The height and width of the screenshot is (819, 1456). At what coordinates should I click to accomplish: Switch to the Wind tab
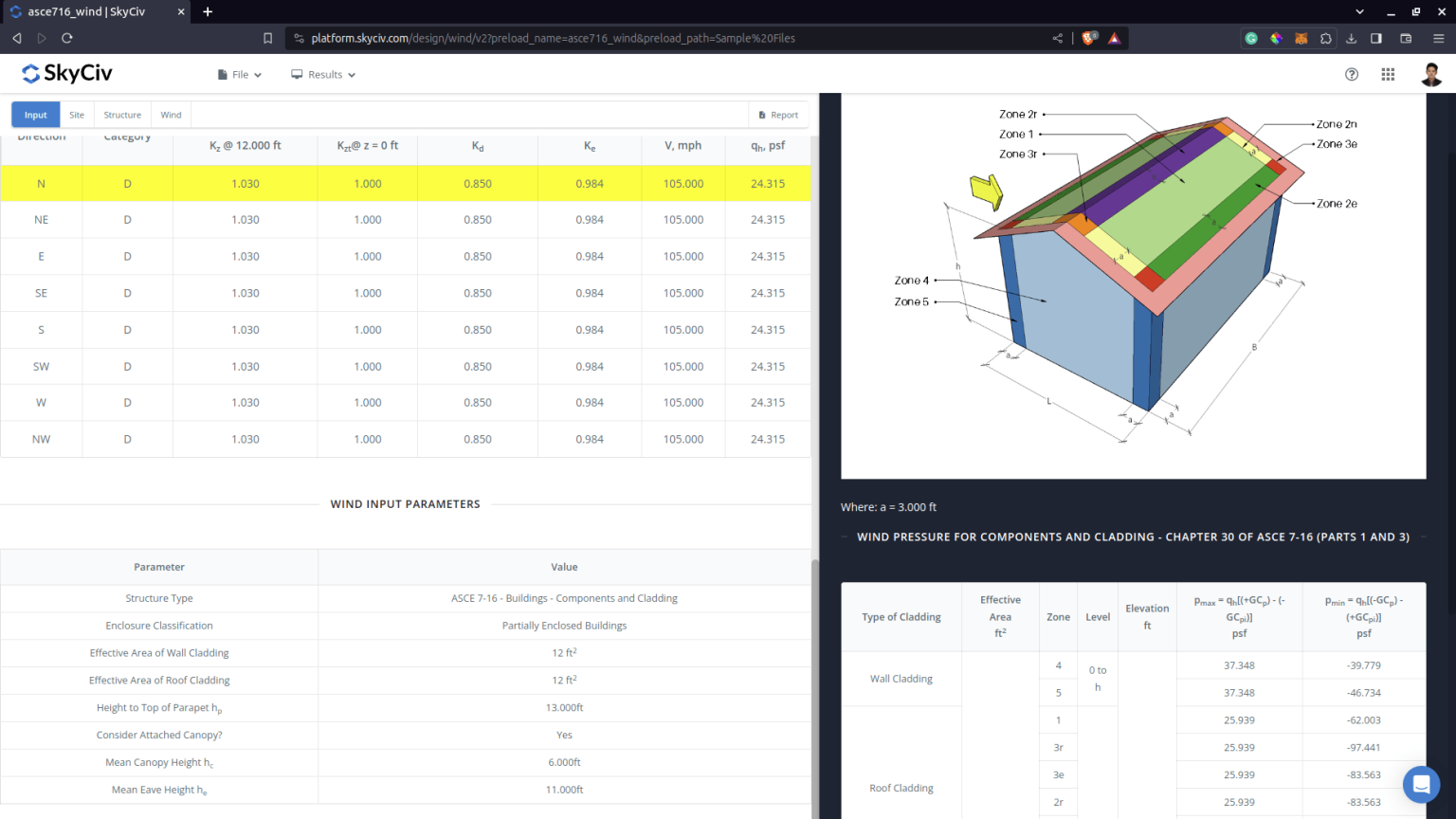(x=171, y=114)
